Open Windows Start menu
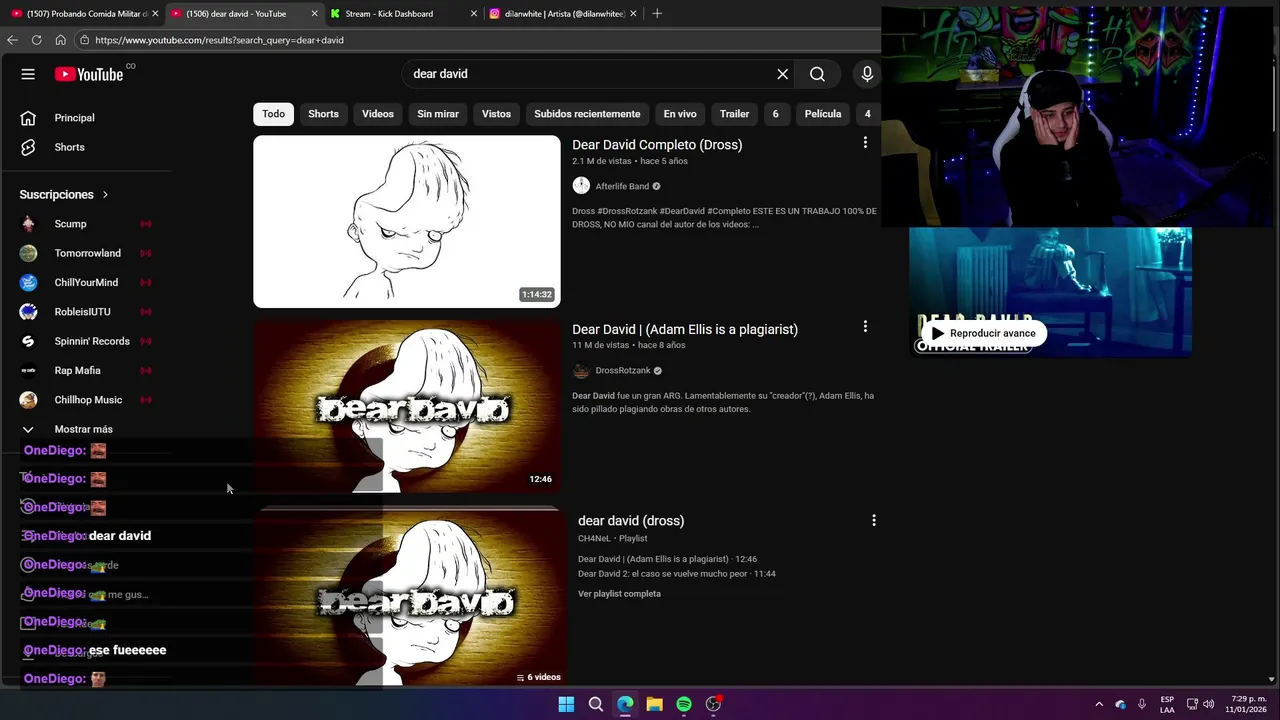This screenshot has width=1280, height=720. pyautogui.click(x=566, y=704)
